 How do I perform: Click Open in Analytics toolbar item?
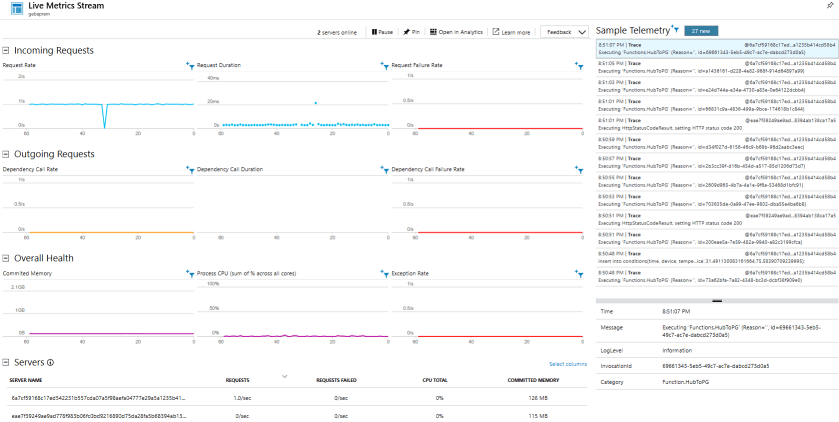coord(456,32)
